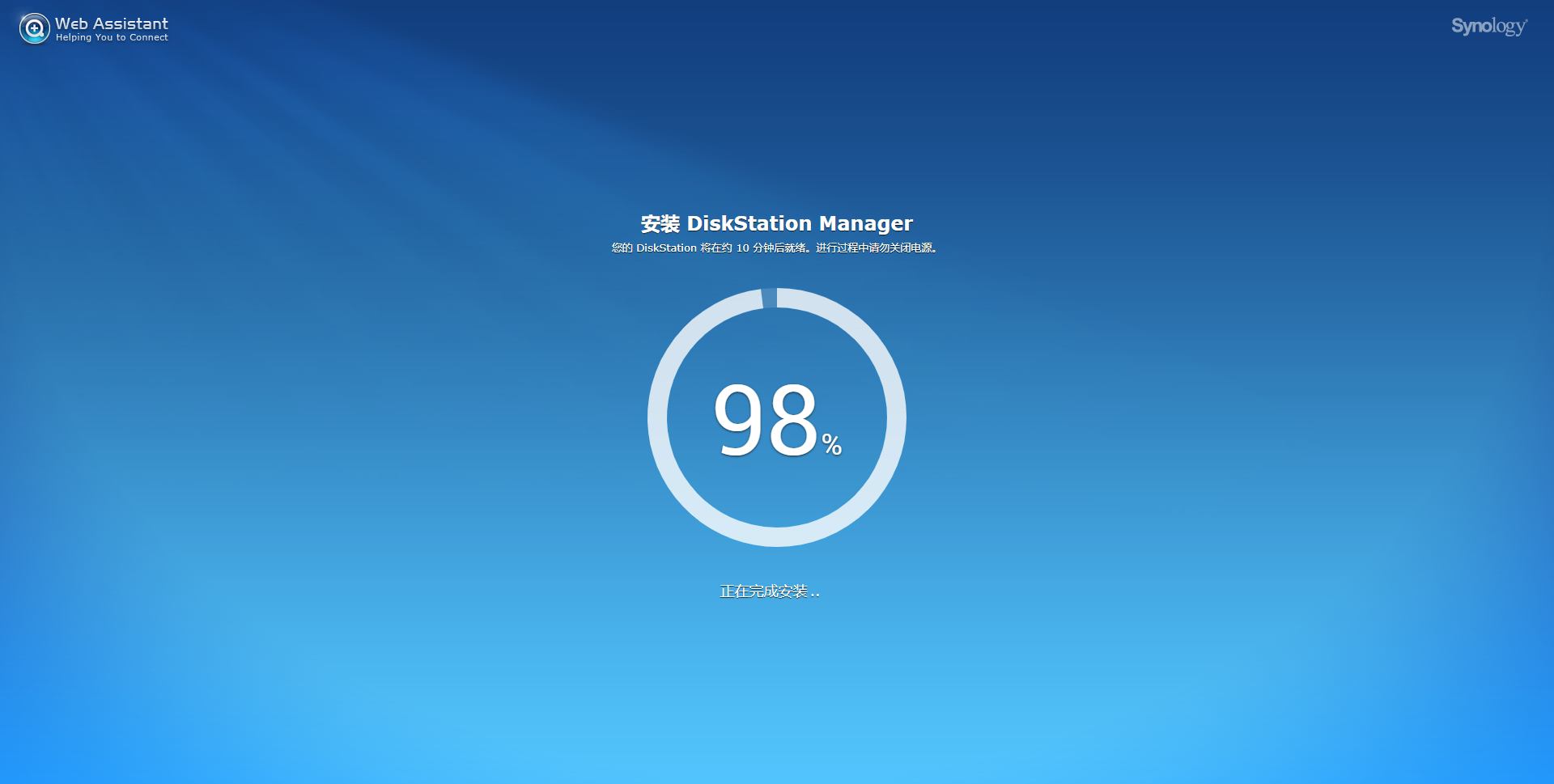Click the 'Helping You to Connect' tagline

click(112, 37)
